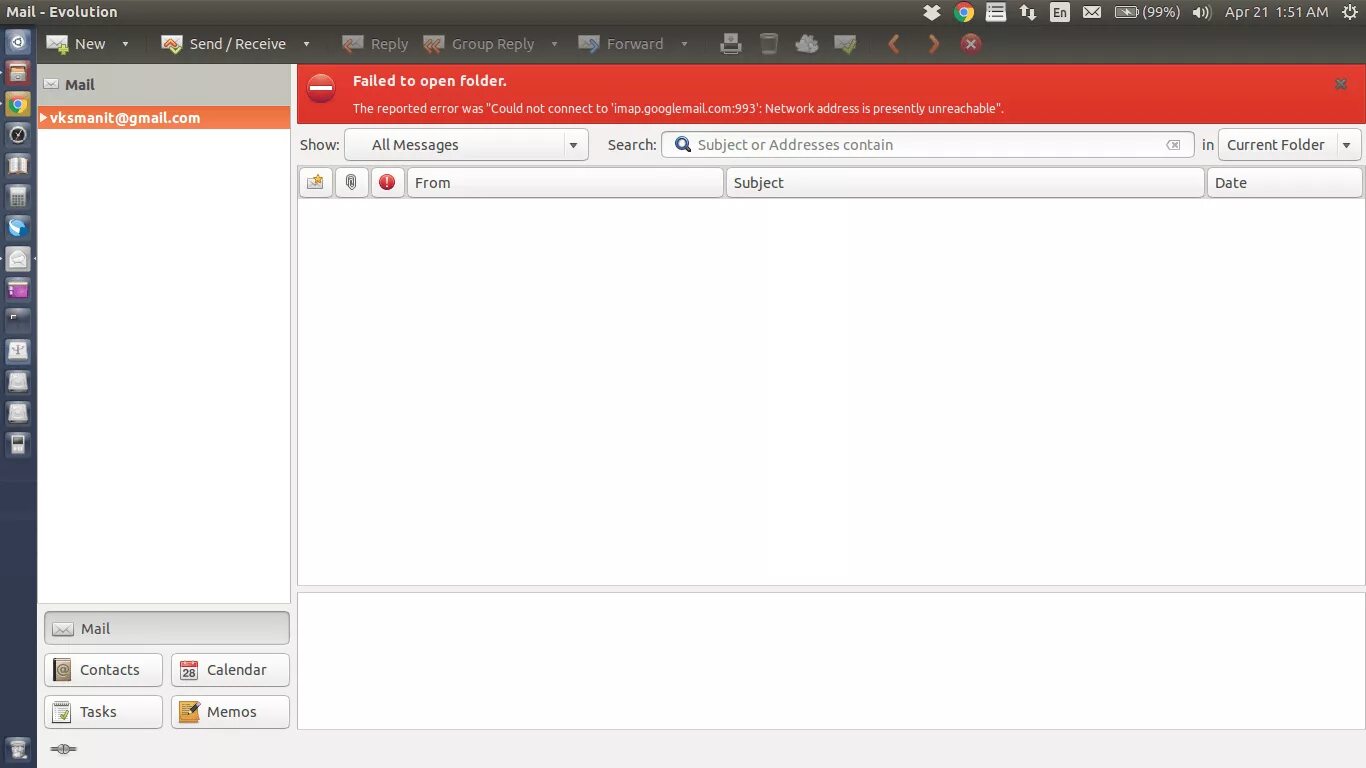
Task: Click the Forward toolbar button
Action: point(621,44)
